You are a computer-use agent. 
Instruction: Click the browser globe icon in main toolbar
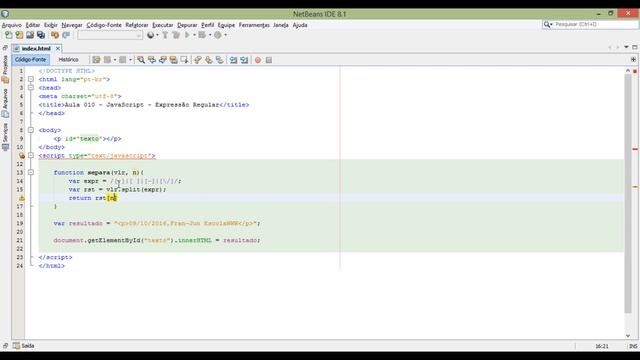click(151, 35)
